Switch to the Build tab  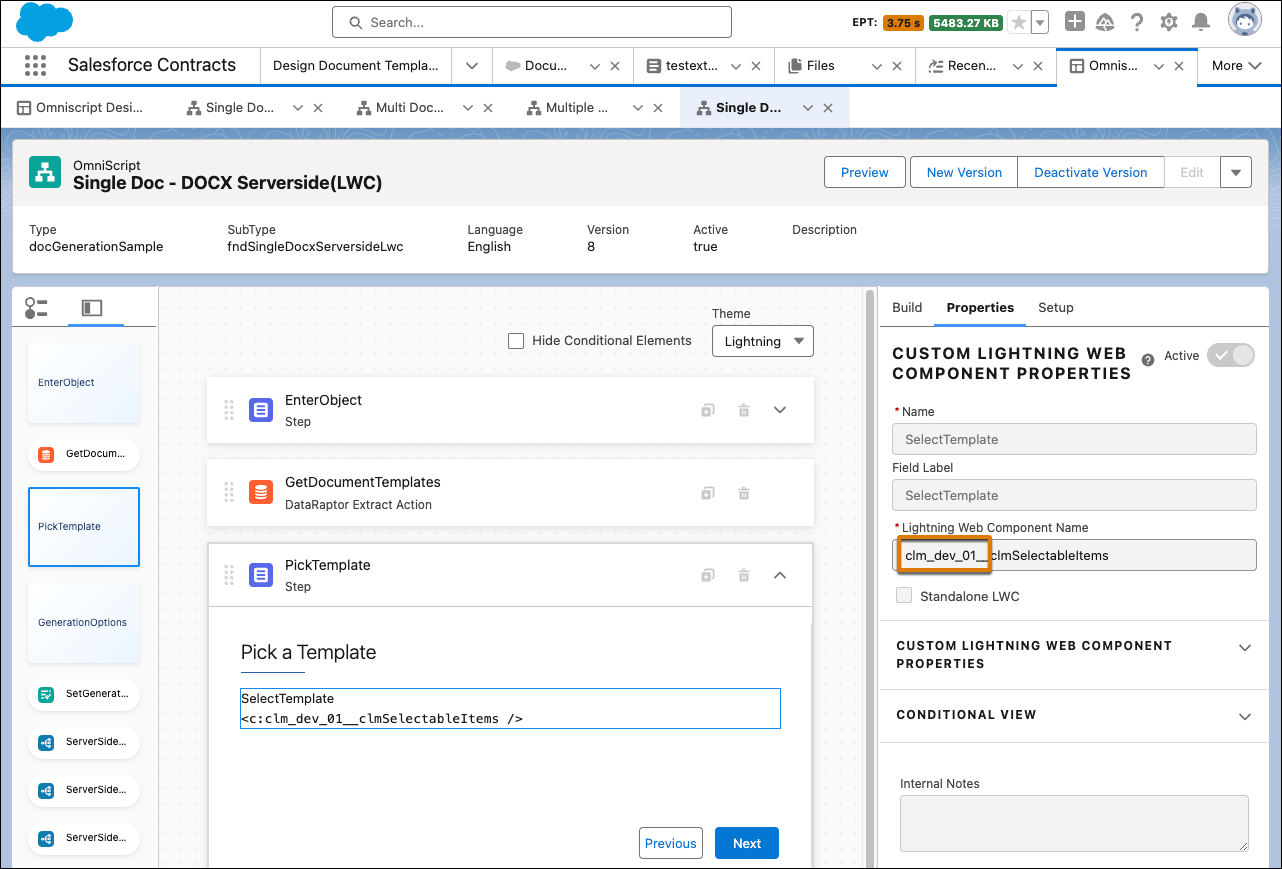[x=907, y=307]
